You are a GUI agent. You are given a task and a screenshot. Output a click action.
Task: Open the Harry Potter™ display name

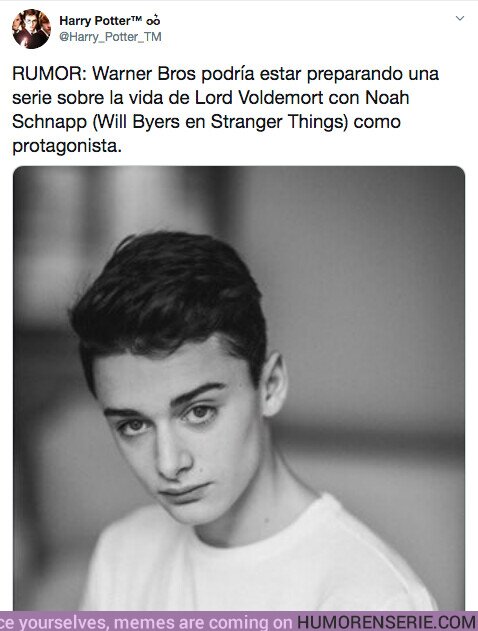point(110,21)
